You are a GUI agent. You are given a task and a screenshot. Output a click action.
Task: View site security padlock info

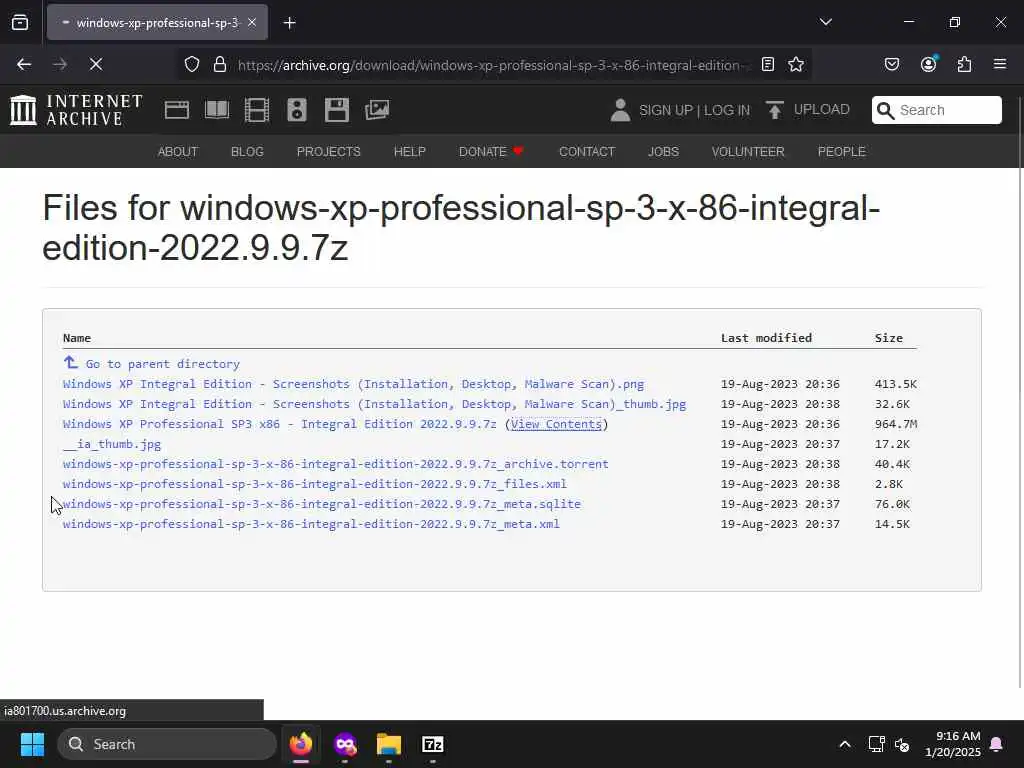[x=220, y=65]
